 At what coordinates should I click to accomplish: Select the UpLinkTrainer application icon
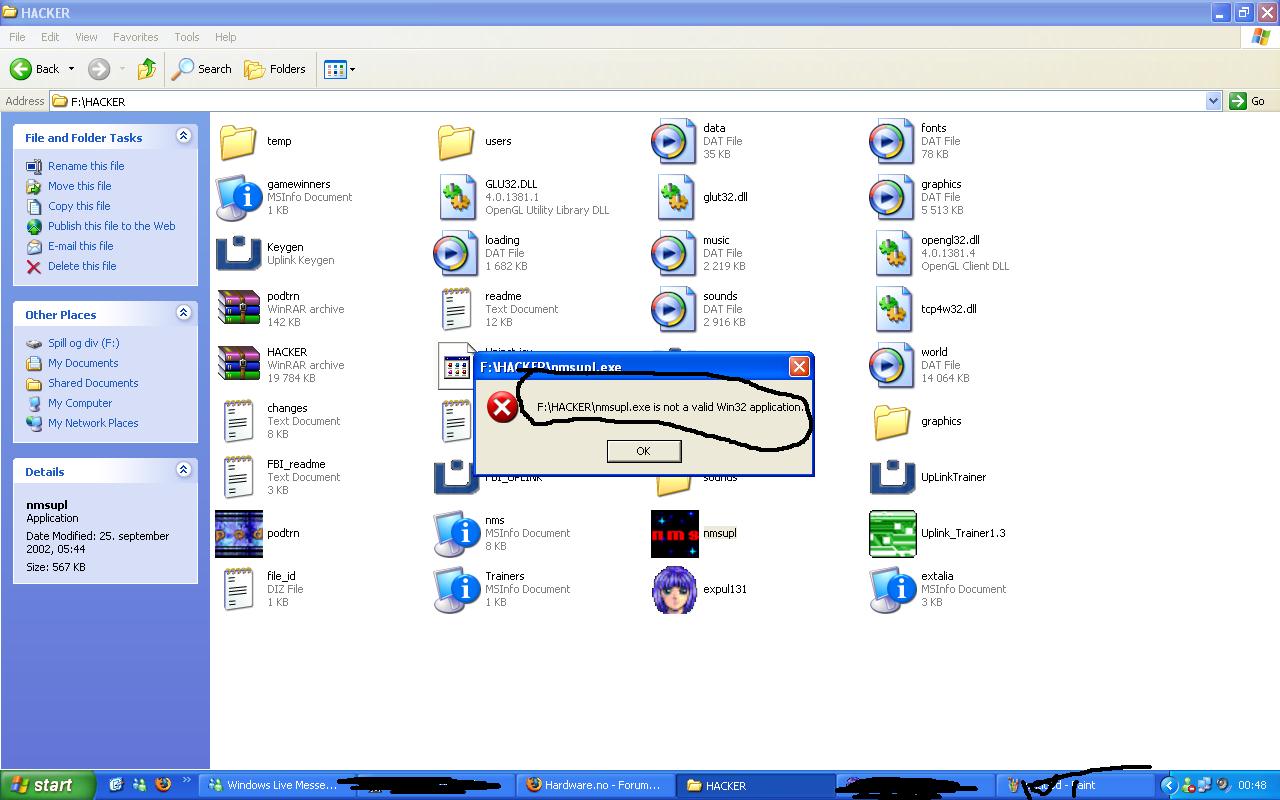[892, 477]
